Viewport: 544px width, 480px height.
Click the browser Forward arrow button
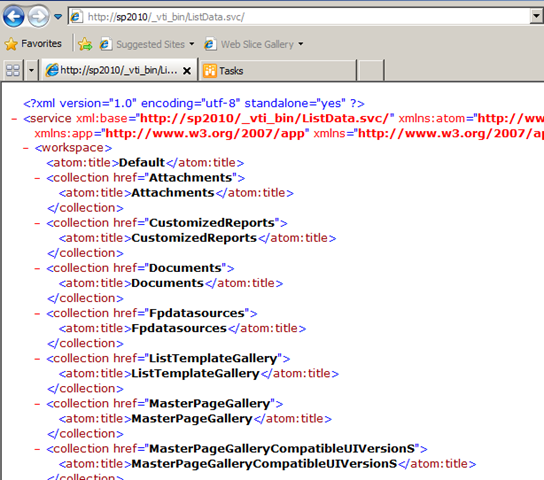tap(38, 16)
